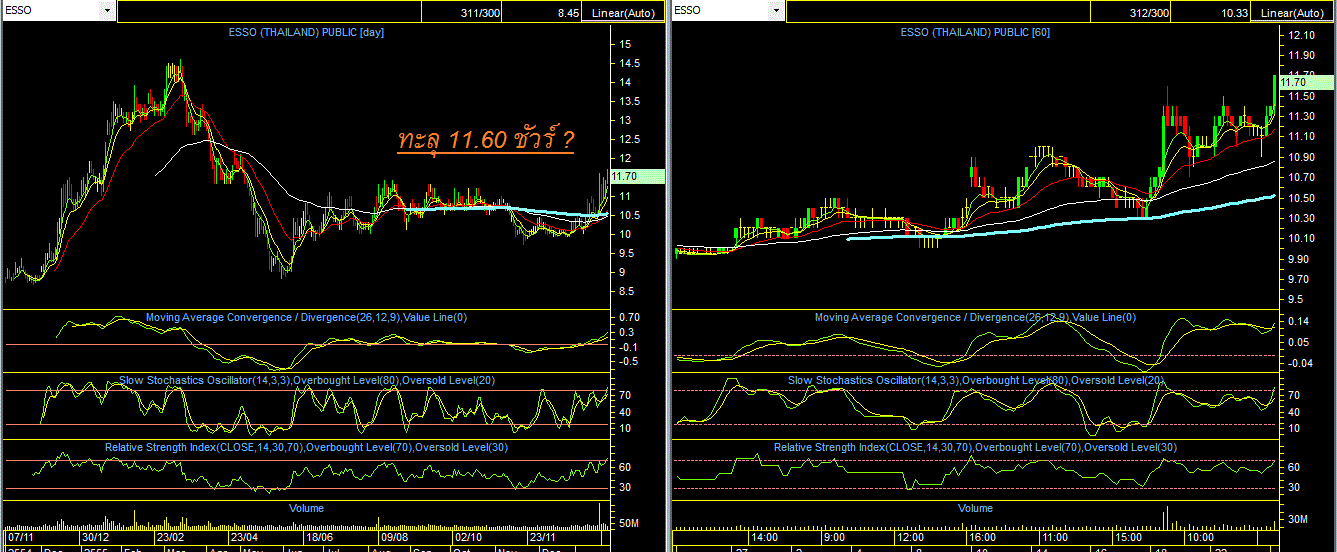Click the 15:00 time marker on 60-minute timeline
Image resolution: width=1337 pixels, height=552 pixels.
[1130, 537]
